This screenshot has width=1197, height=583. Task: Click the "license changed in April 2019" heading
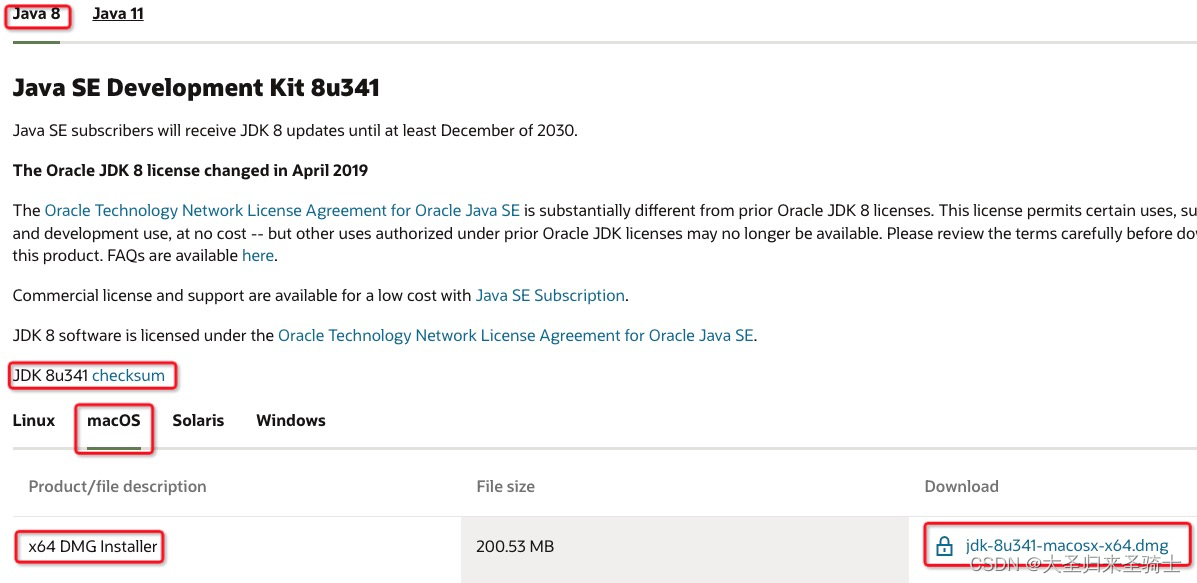[x=190, y=170]
